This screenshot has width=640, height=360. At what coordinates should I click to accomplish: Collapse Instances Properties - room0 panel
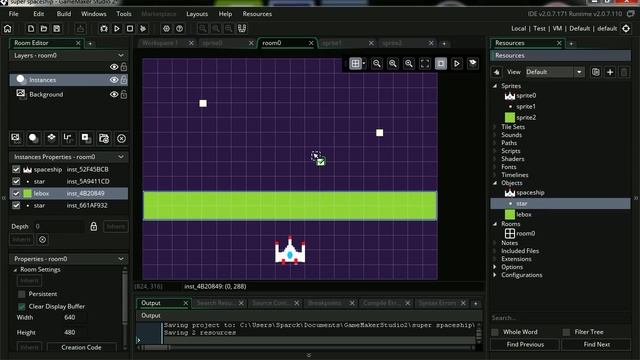coord(121,157)
